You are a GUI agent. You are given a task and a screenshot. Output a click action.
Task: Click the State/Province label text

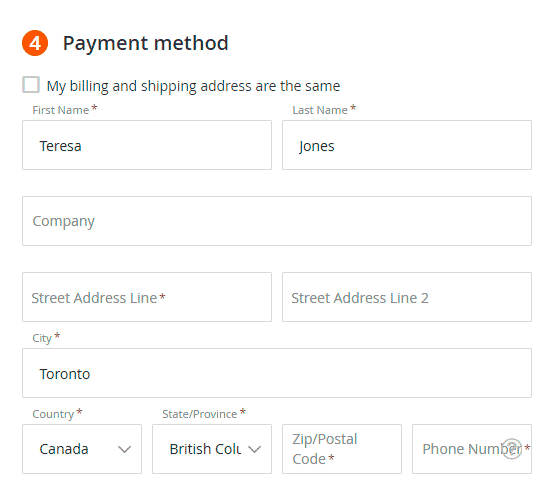point(200,414)
